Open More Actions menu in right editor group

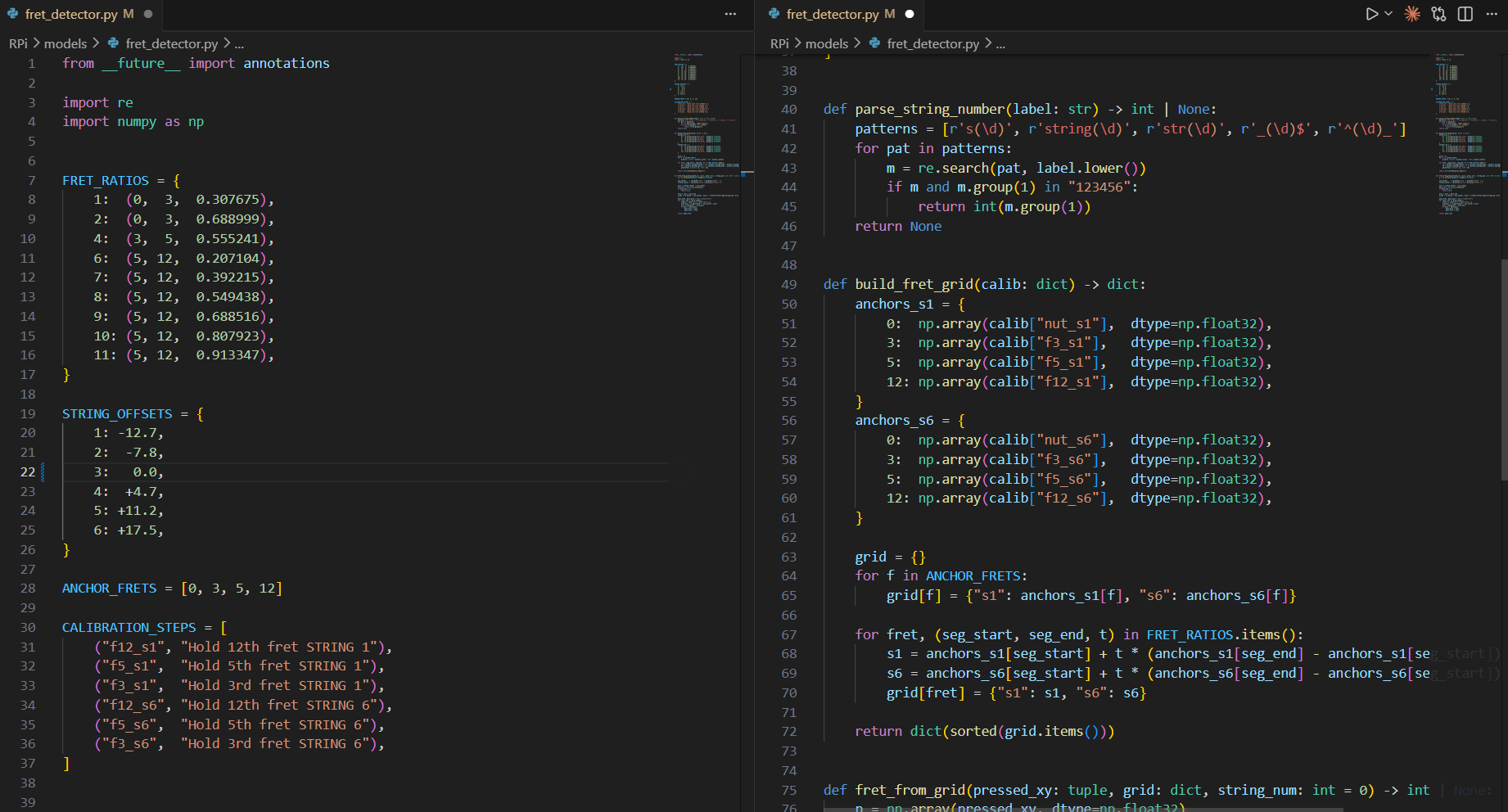[1492, 14]
